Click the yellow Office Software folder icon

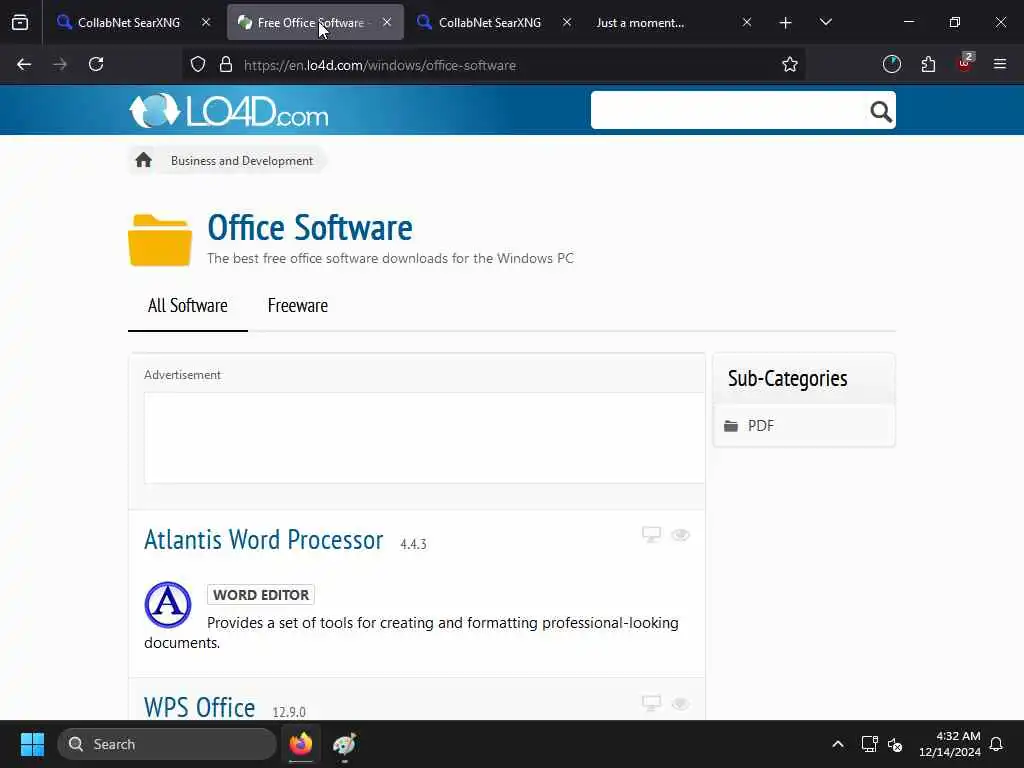[160, 240]
